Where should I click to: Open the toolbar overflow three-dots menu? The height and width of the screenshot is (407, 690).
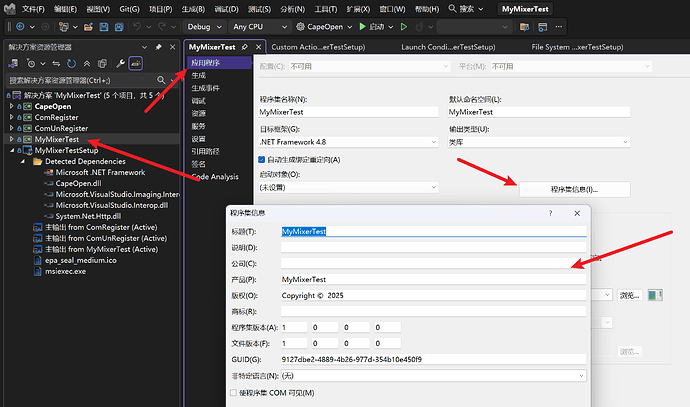[x=559, y=27]
